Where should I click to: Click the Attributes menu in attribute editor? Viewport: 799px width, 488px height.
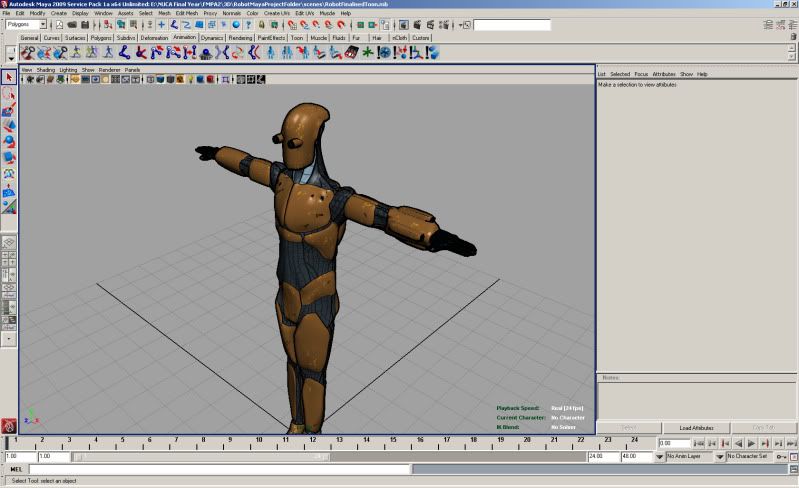tap(664, 74)
